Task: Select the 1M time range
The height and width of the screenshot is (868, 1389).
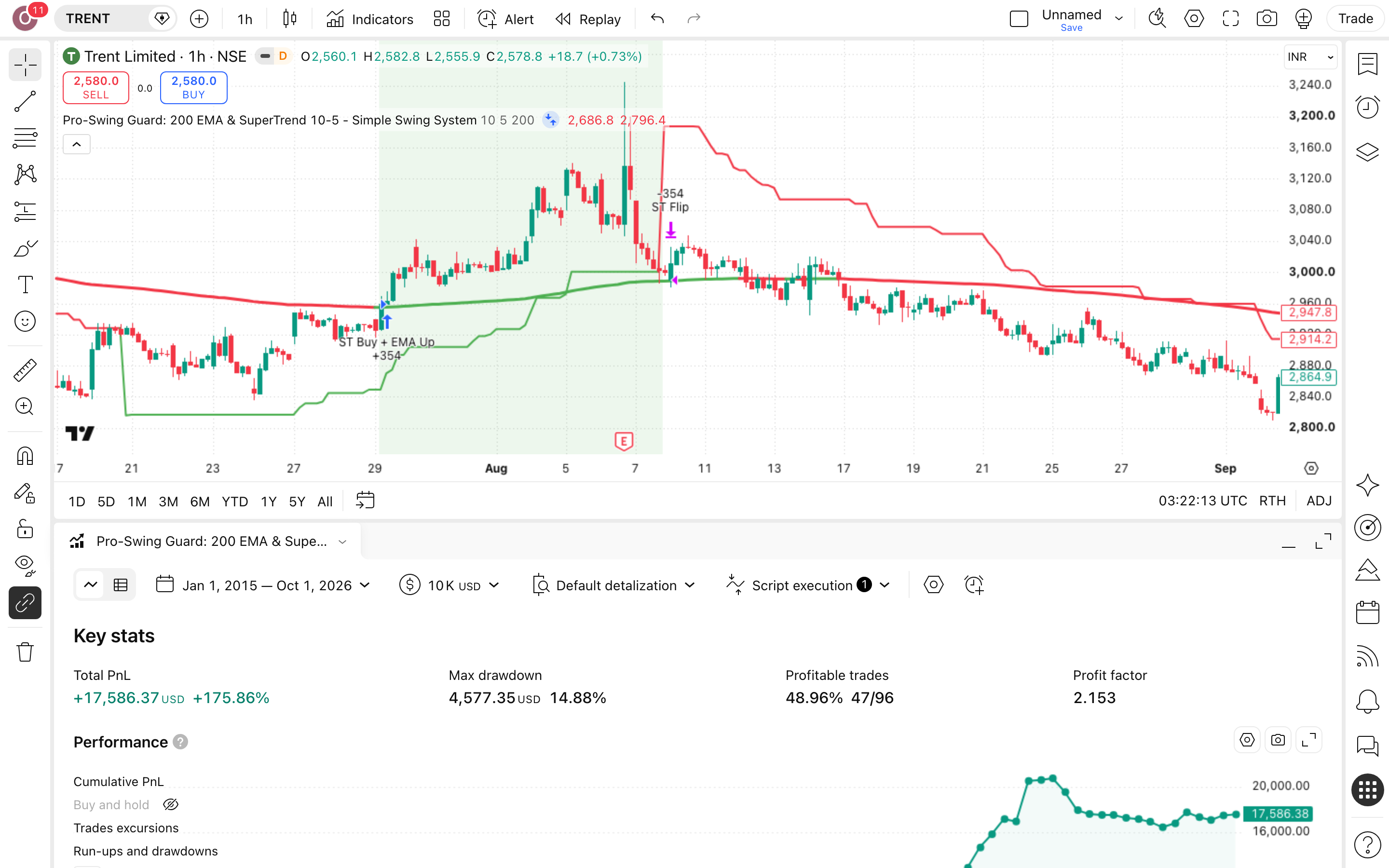Action: (136, 501)
